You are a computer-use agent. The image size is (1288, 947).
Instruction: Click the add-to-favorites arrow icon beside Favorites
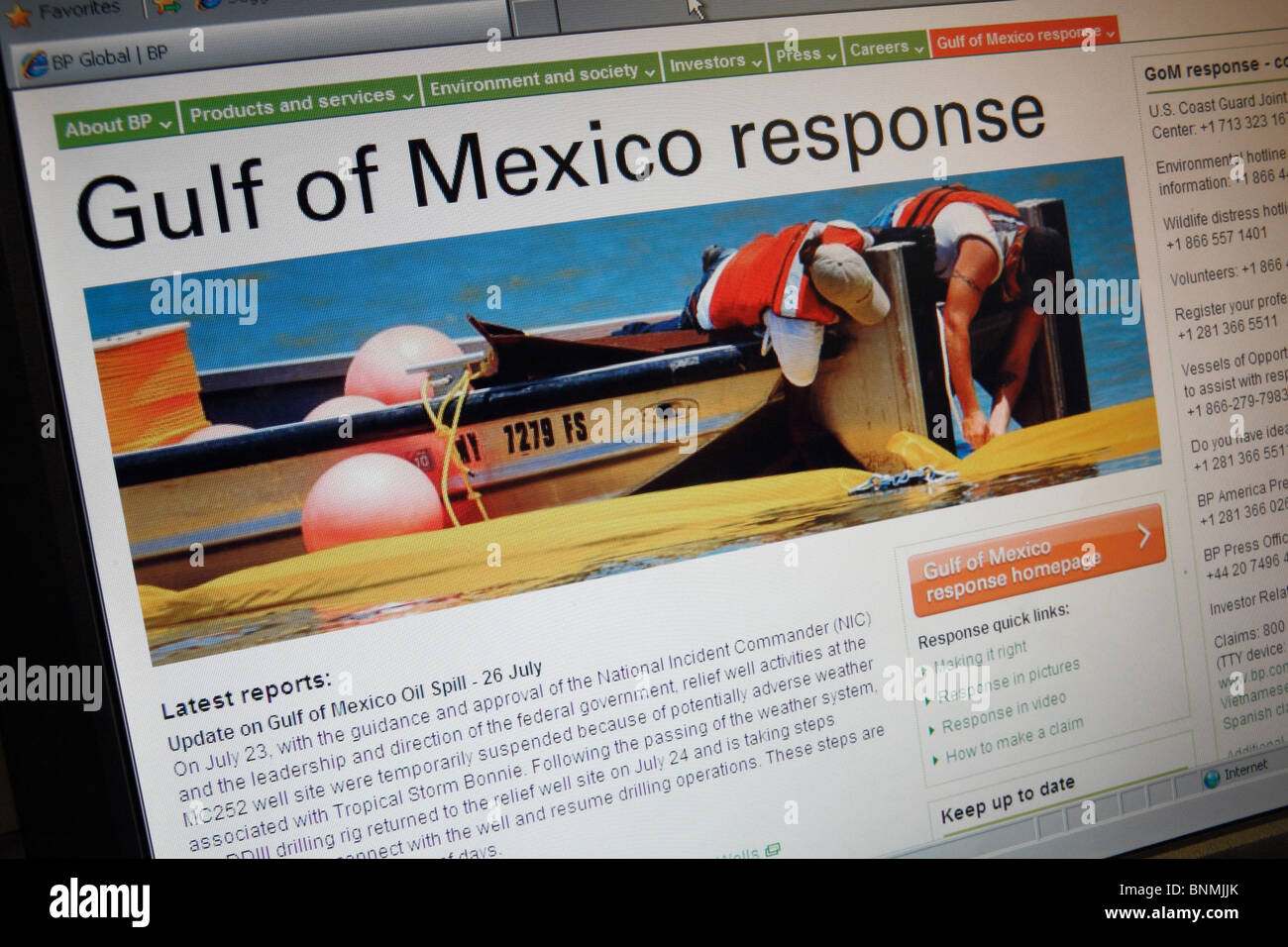(169, 5)
